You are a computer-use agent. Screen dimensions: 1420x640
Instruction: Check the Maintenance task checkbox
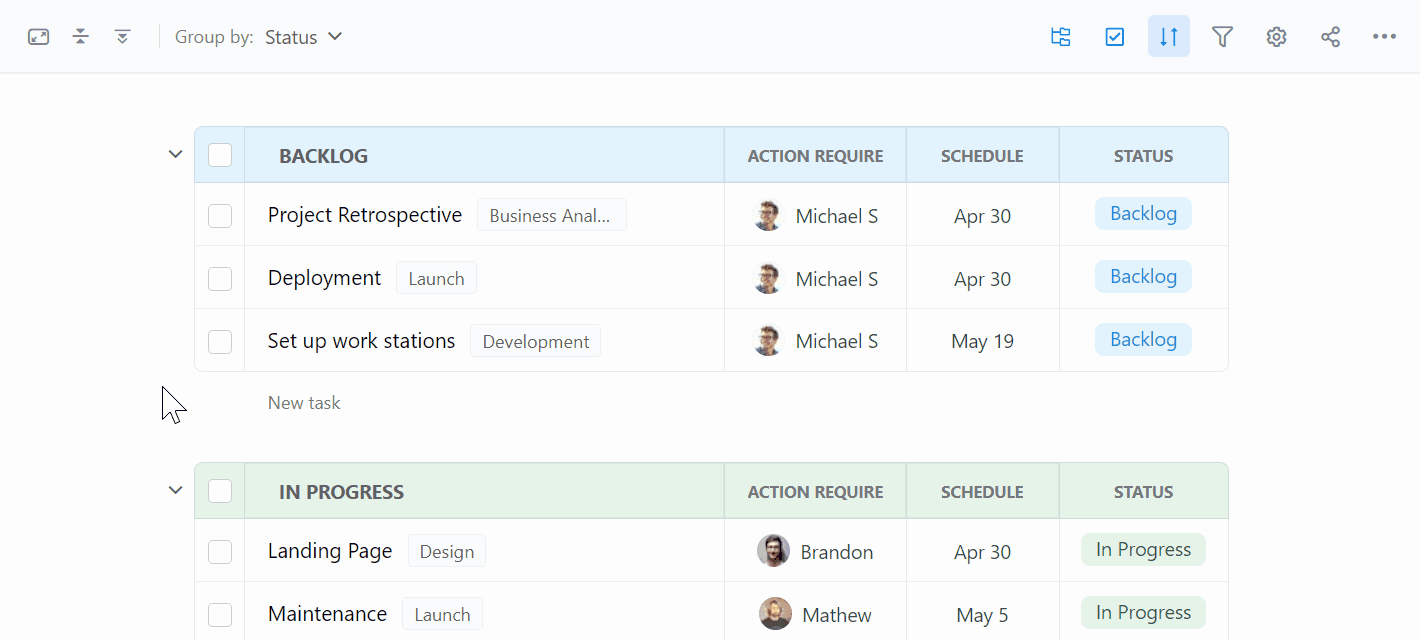click(x=220, y=615)
